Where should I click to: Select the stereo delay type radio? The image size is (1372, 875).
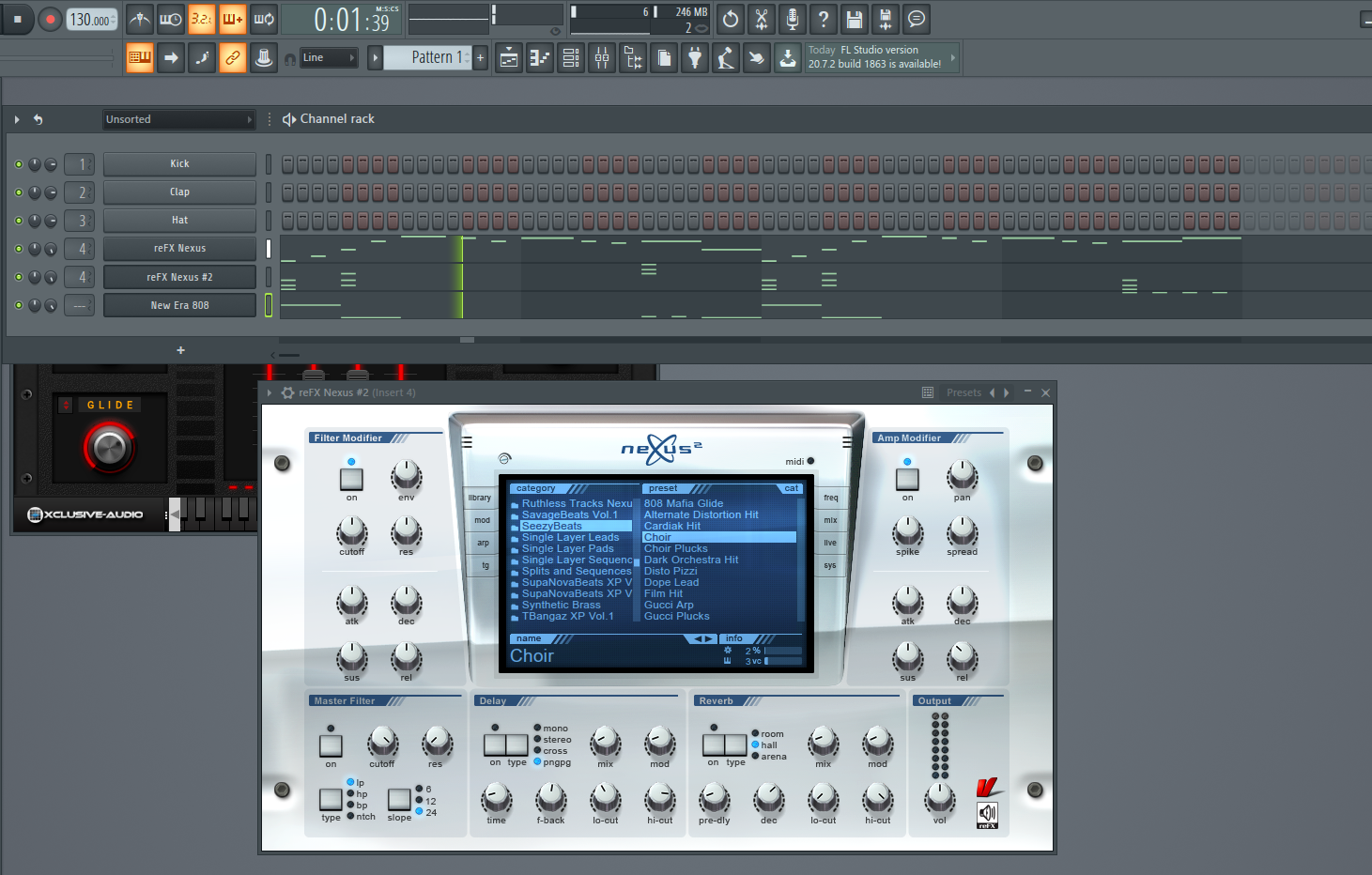(537, 739)
